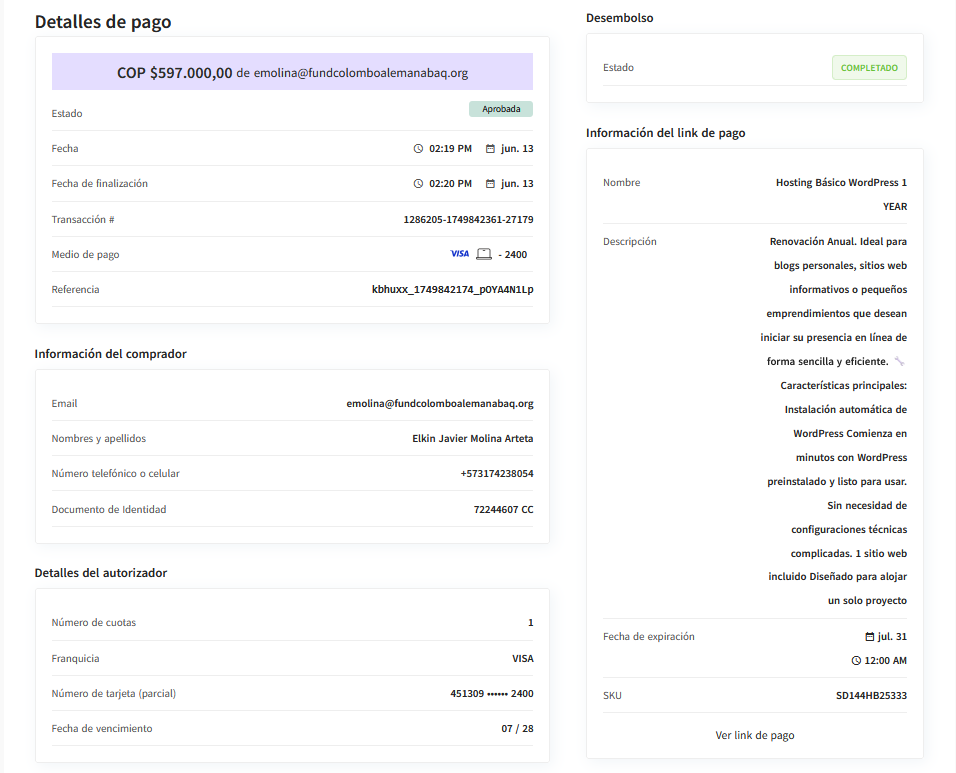
Task: Click the clock icon beside 02:19 PM
Action: pos(418,149)
